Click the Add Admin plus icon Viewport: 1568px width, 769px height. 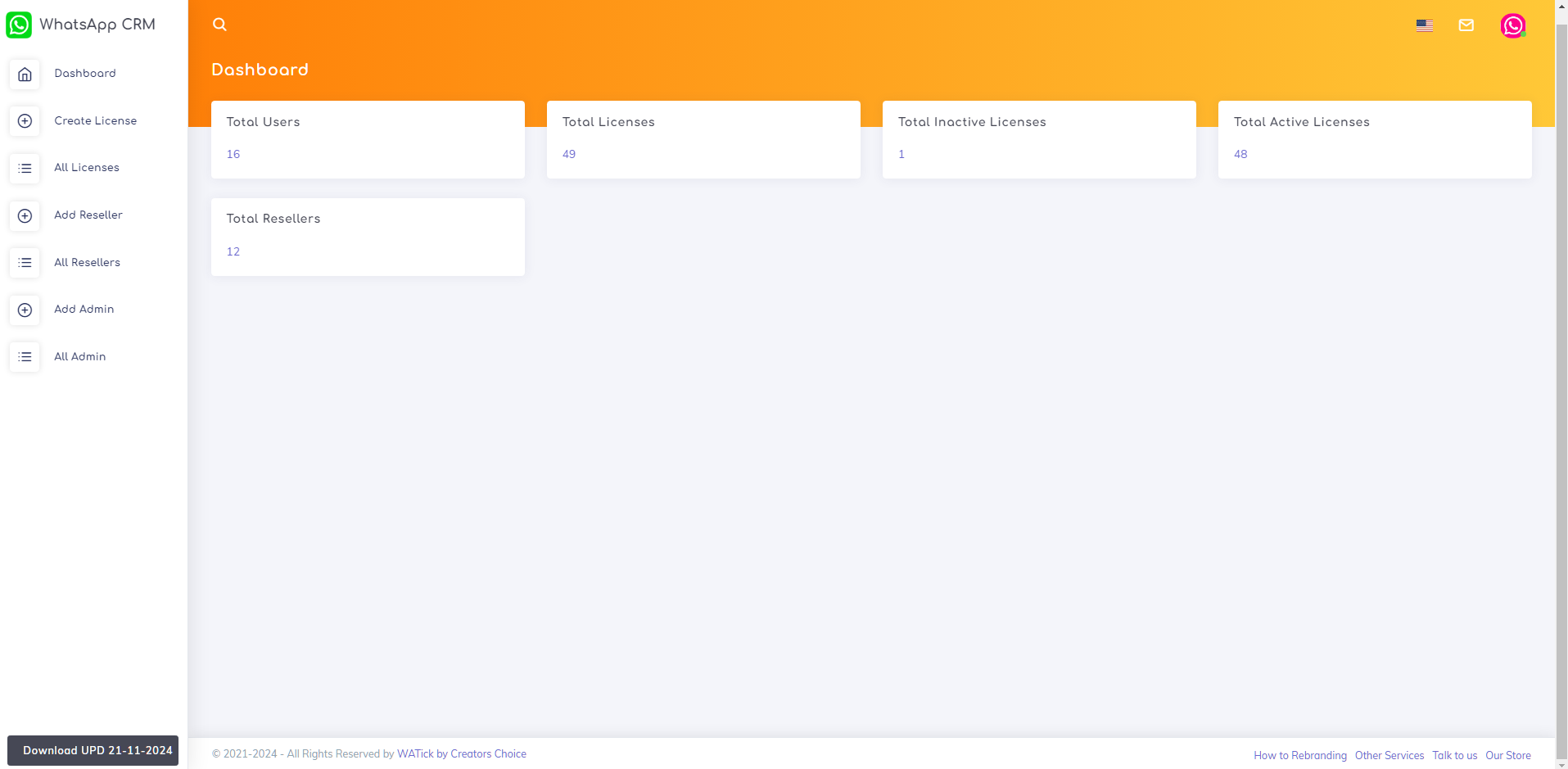(x=25, y=310)
